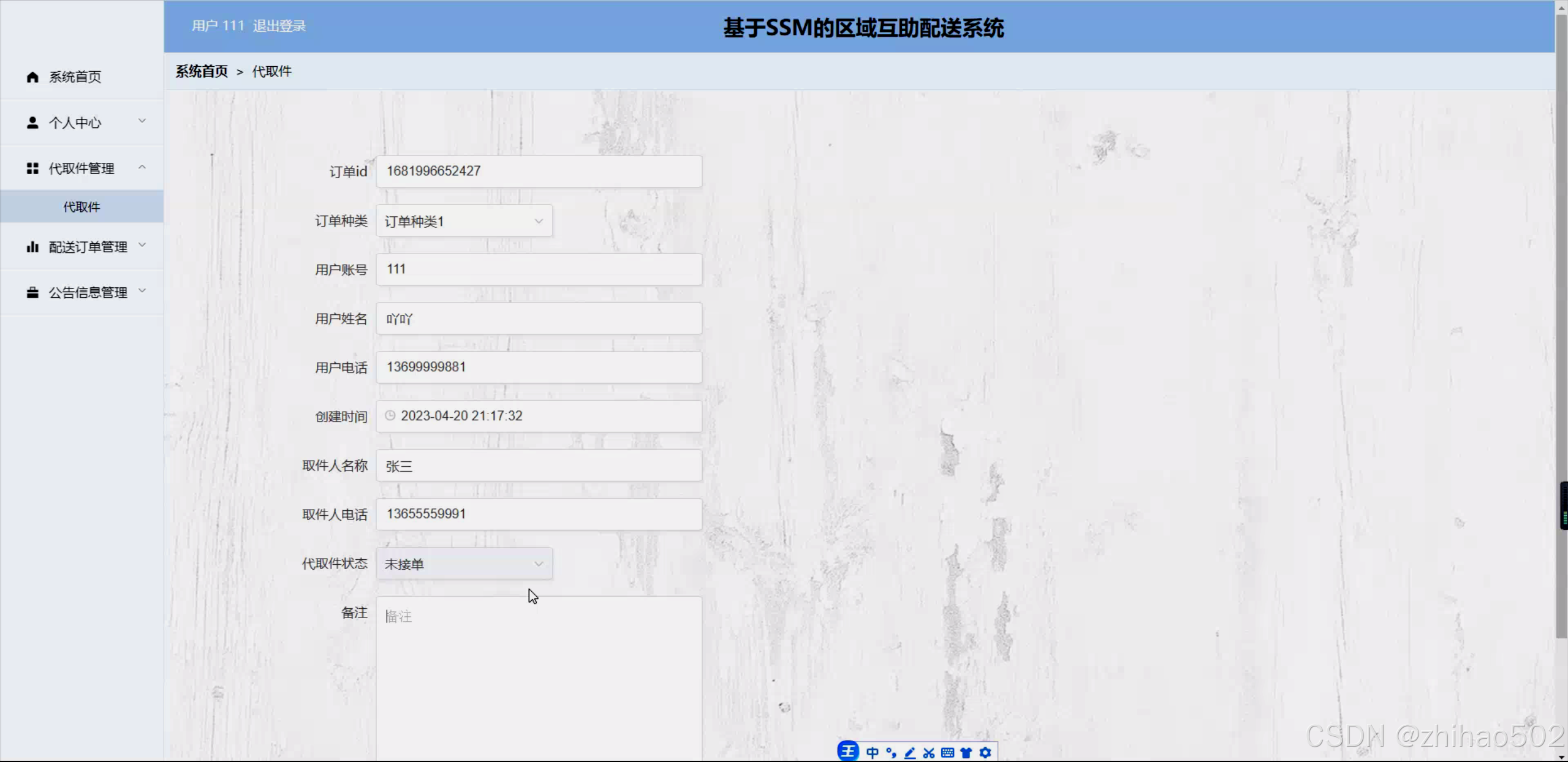Toggle the IME 中 Chinese/English mode

click(x=873, y=753)
